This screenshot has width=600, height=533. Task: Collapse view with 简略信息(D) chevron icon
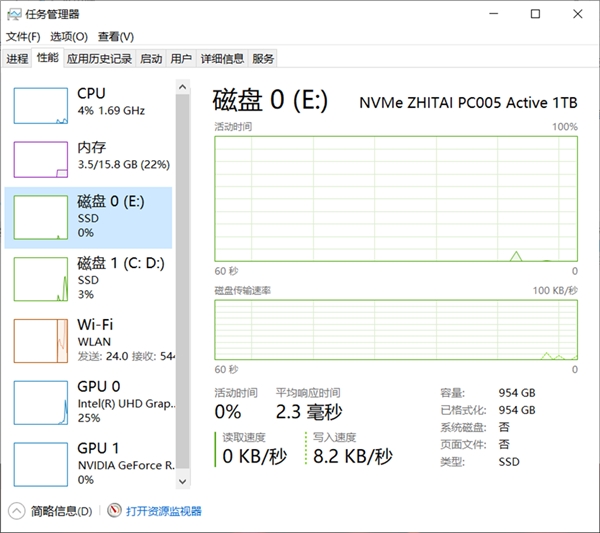16,511
